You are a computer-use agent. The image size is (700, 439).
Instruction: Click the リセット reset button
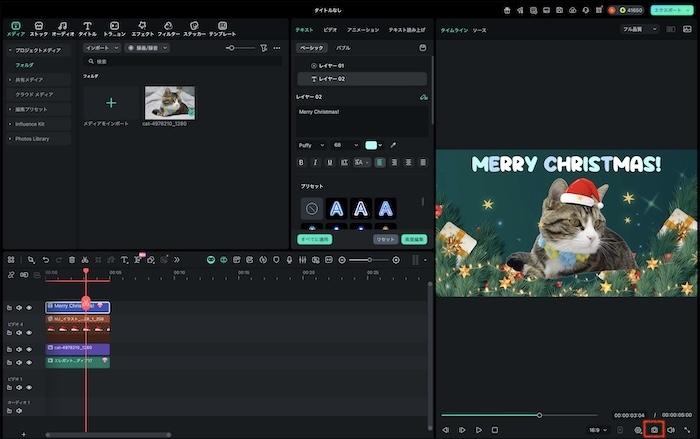point(384,240)
